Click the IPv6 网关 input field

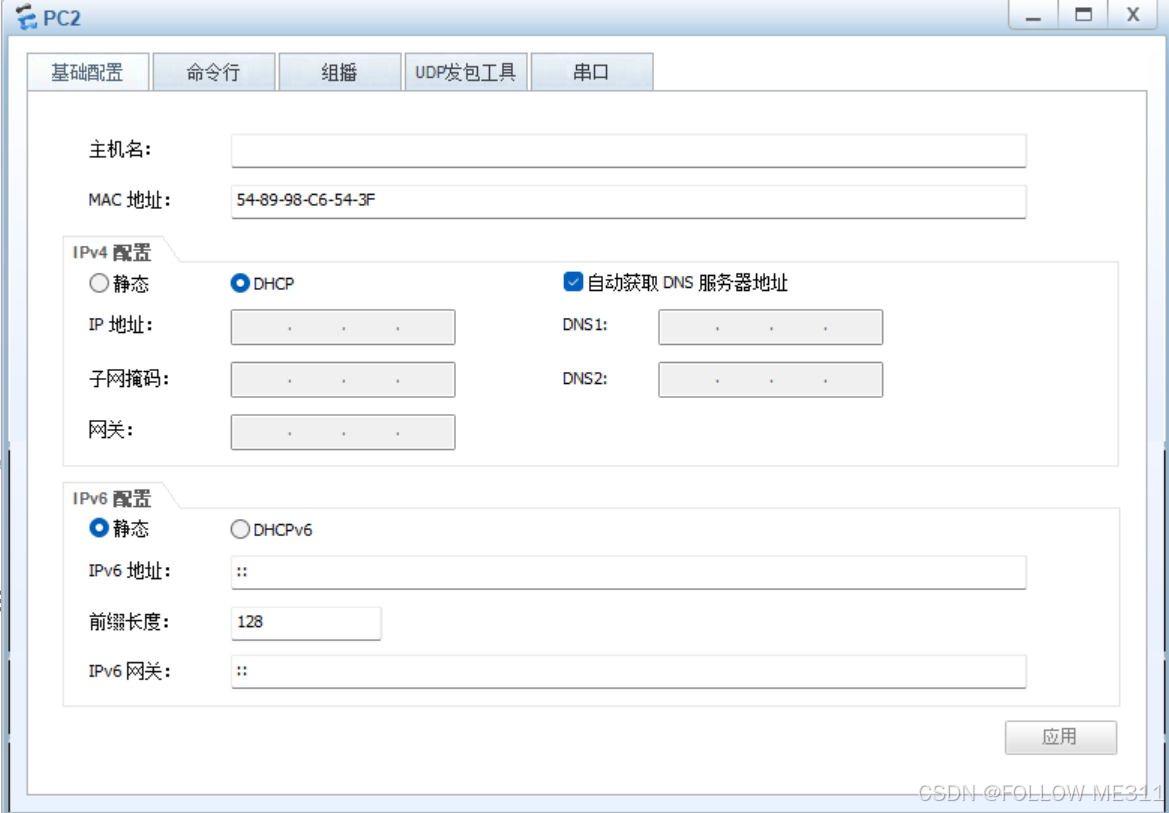click(x=628, y=671)
